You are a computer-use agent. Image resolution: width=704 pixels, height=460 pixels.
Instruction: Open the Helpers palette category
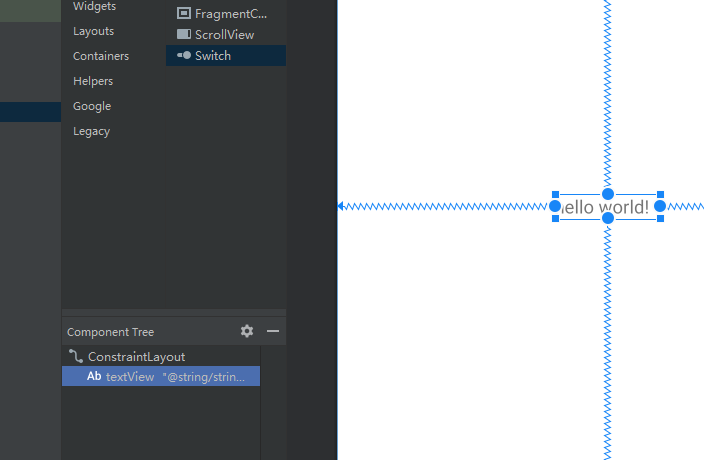coord(93,81)
